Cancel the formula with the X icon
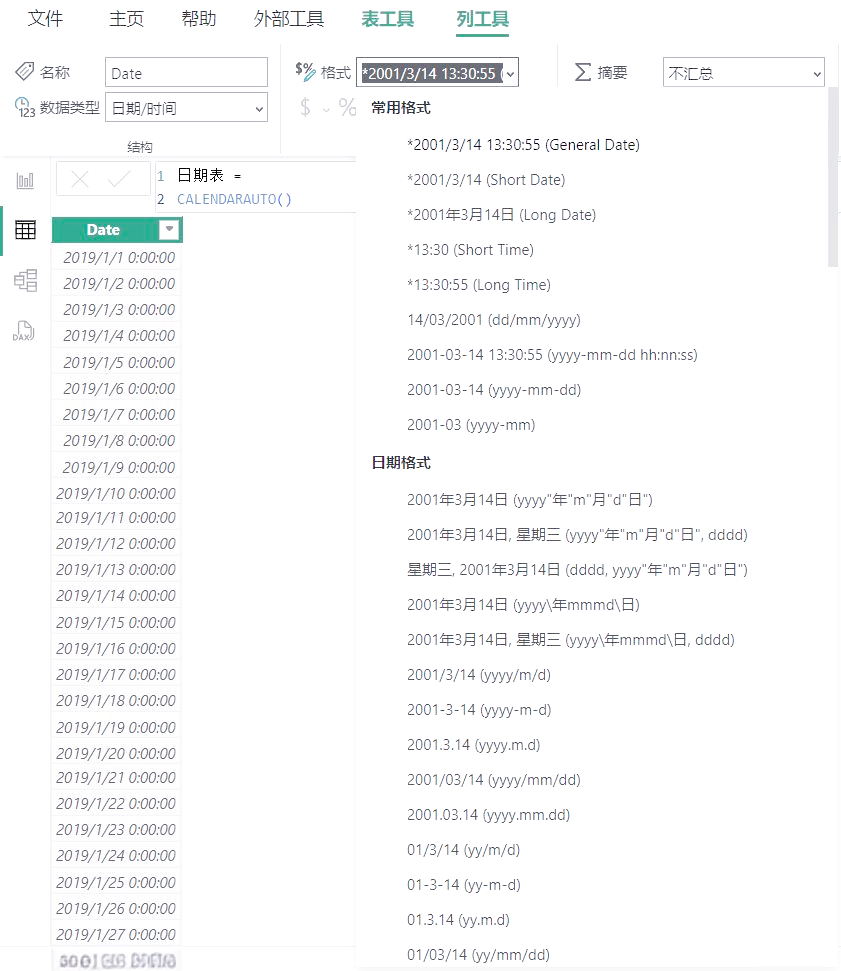 point(80,180)
